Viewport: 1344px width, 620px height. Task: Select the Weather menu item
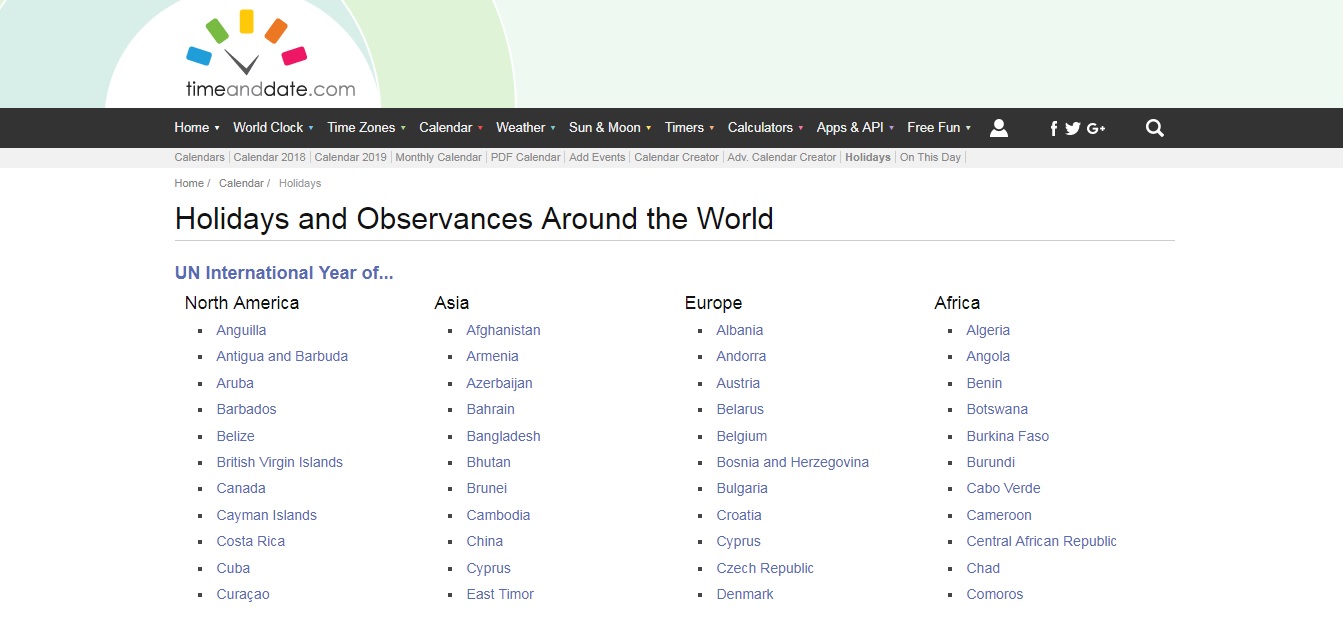pyautogui.click(x=525, y=128)
